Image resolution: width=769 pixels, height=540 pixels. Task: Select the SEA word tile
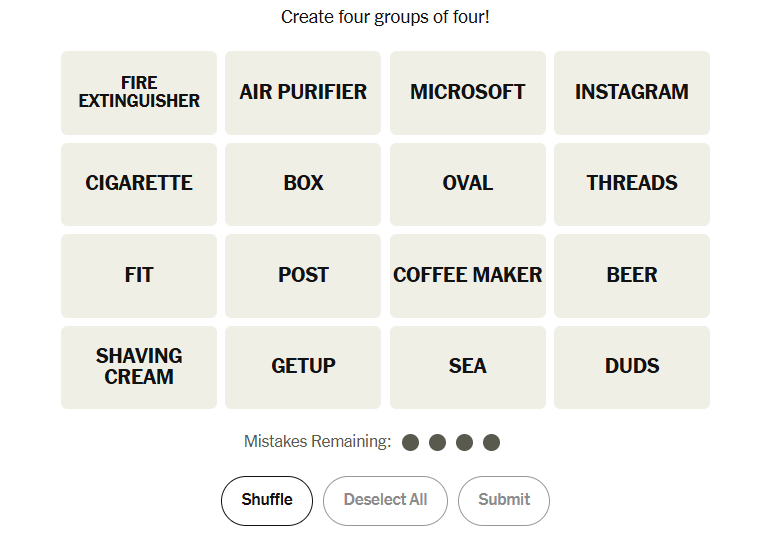click(x=468, y=367)
